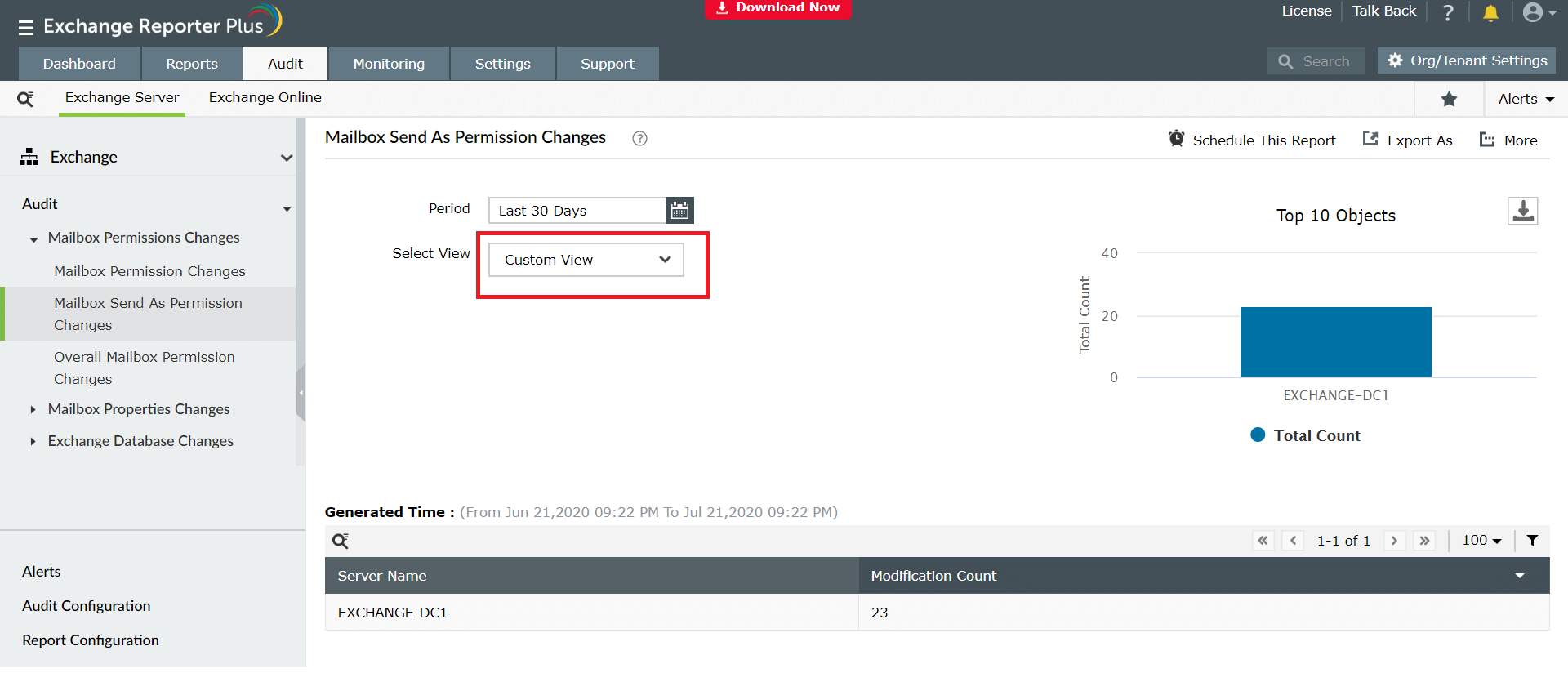The height and width of the screenshot is (682, 1568).
Task: Switch to the Support tab
Action: 608,64
